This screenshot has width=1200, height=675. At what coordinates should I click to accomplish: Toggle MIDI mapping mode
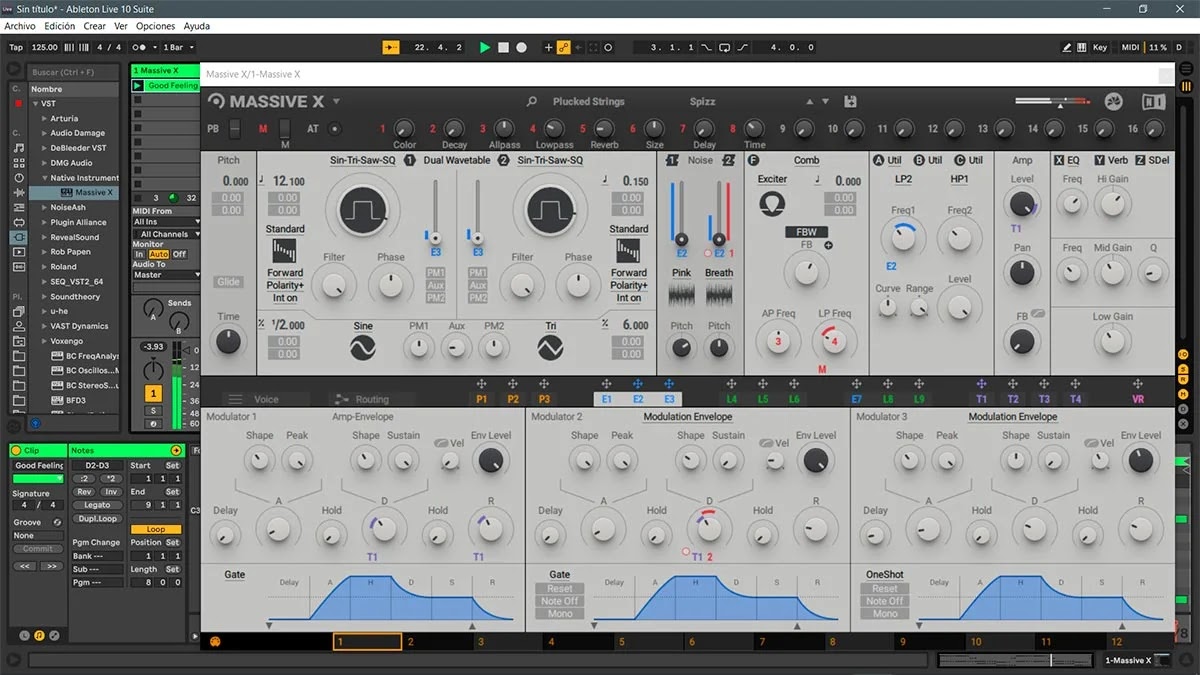click(1130, 47)
